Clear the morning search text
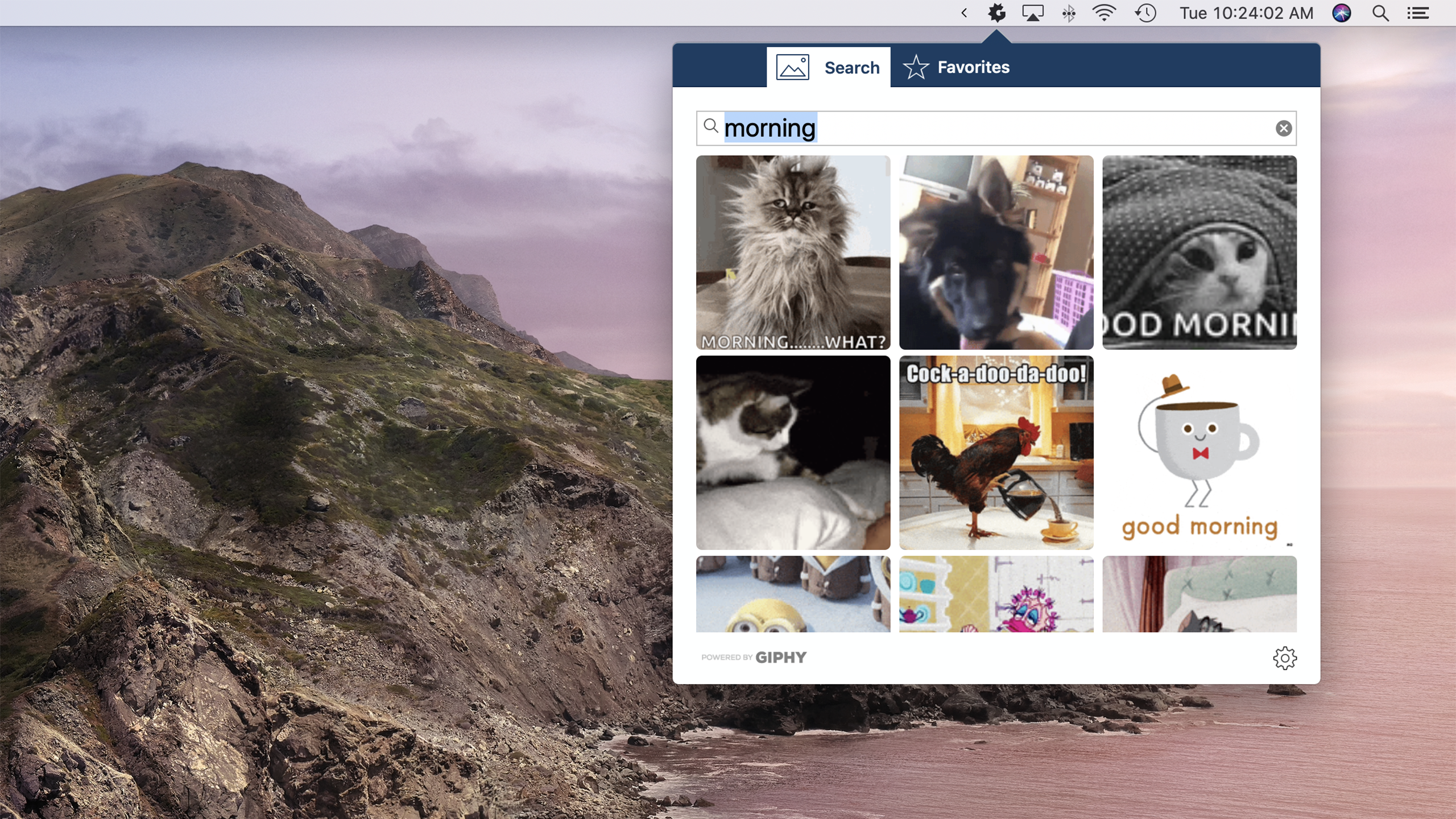This screenshot has height=819, width=1456. click(x=1283, y=129)
